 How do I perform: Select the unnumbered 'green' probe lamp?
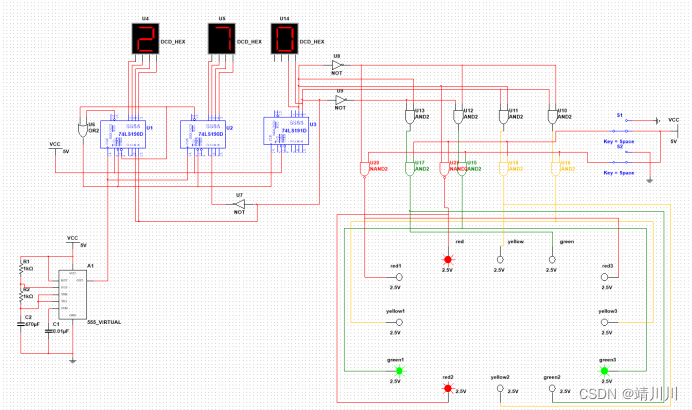tap(552, 260)
